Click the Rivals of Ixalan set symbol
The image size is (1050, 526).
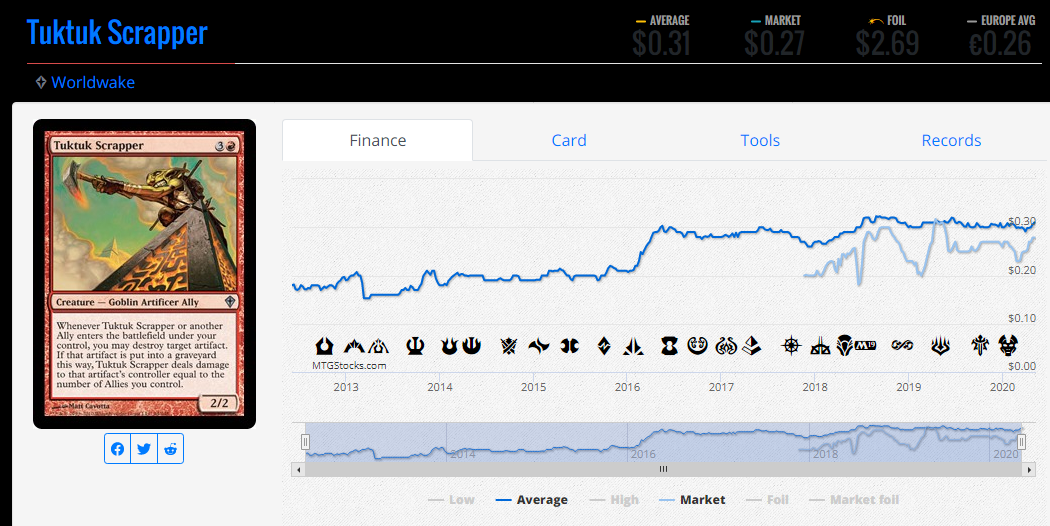[x=820, y=346]
